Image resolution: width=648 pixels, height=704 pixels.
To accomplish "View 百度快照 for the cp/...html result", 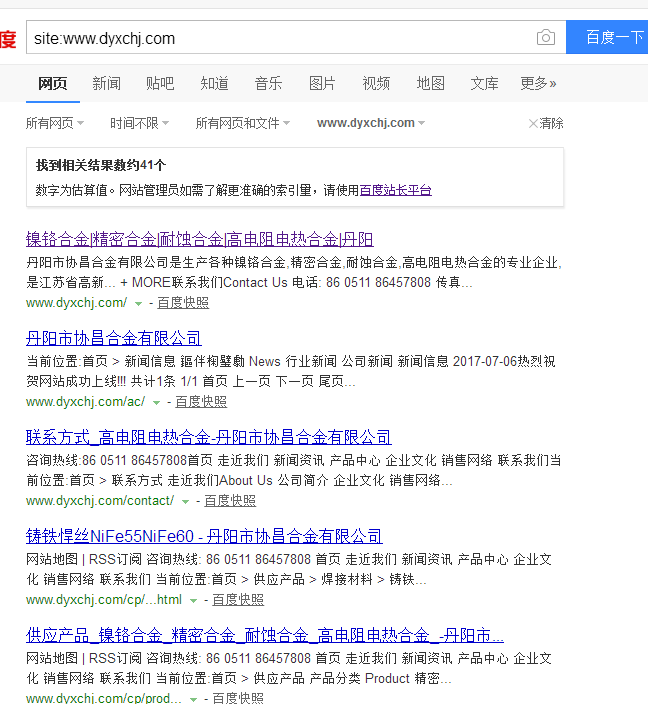I will pyautogui.click(x=238, y=599).
